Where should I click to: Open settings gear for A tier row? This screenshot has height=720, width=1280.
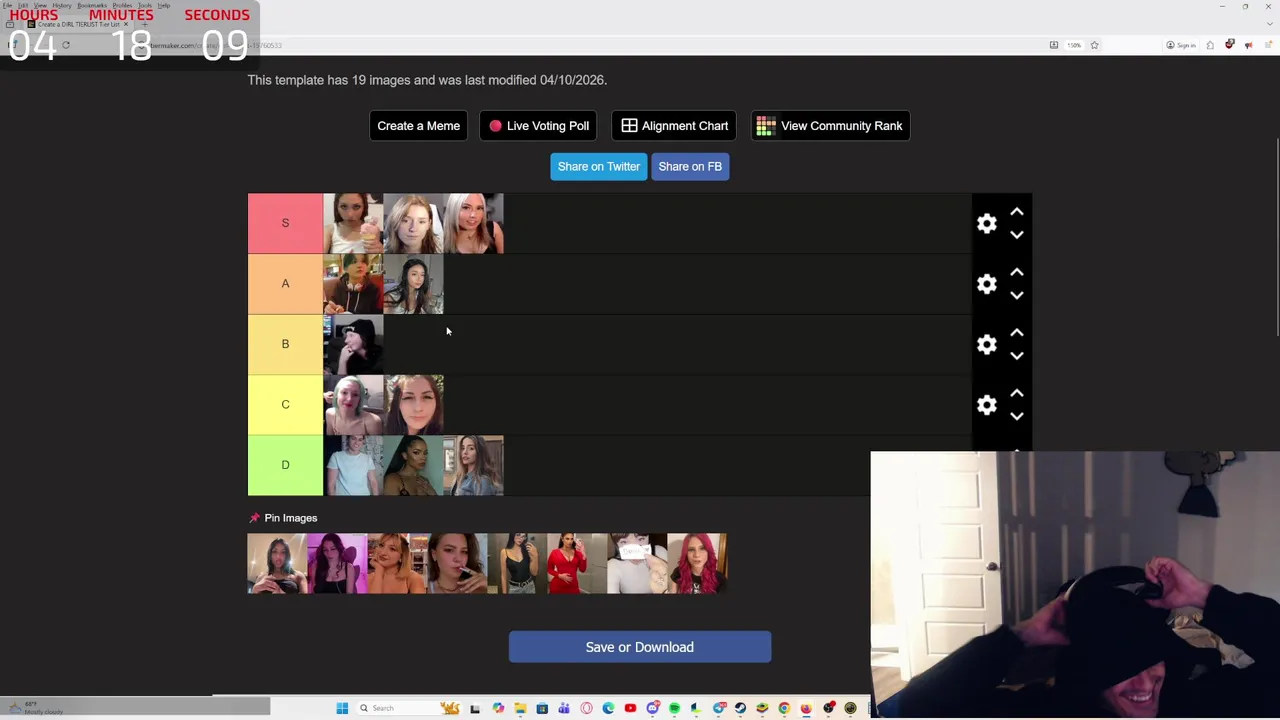point(987,284)
